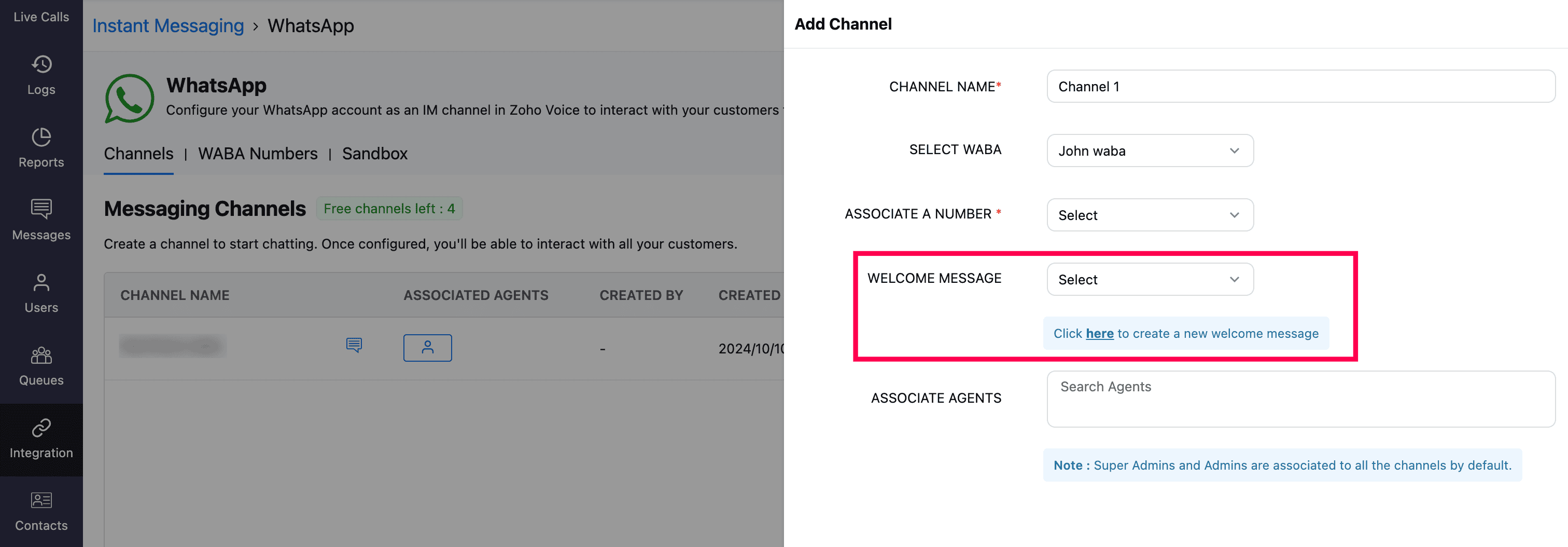Click the associated agents person icon
The image size is (1568, 547).
(427, 348)
